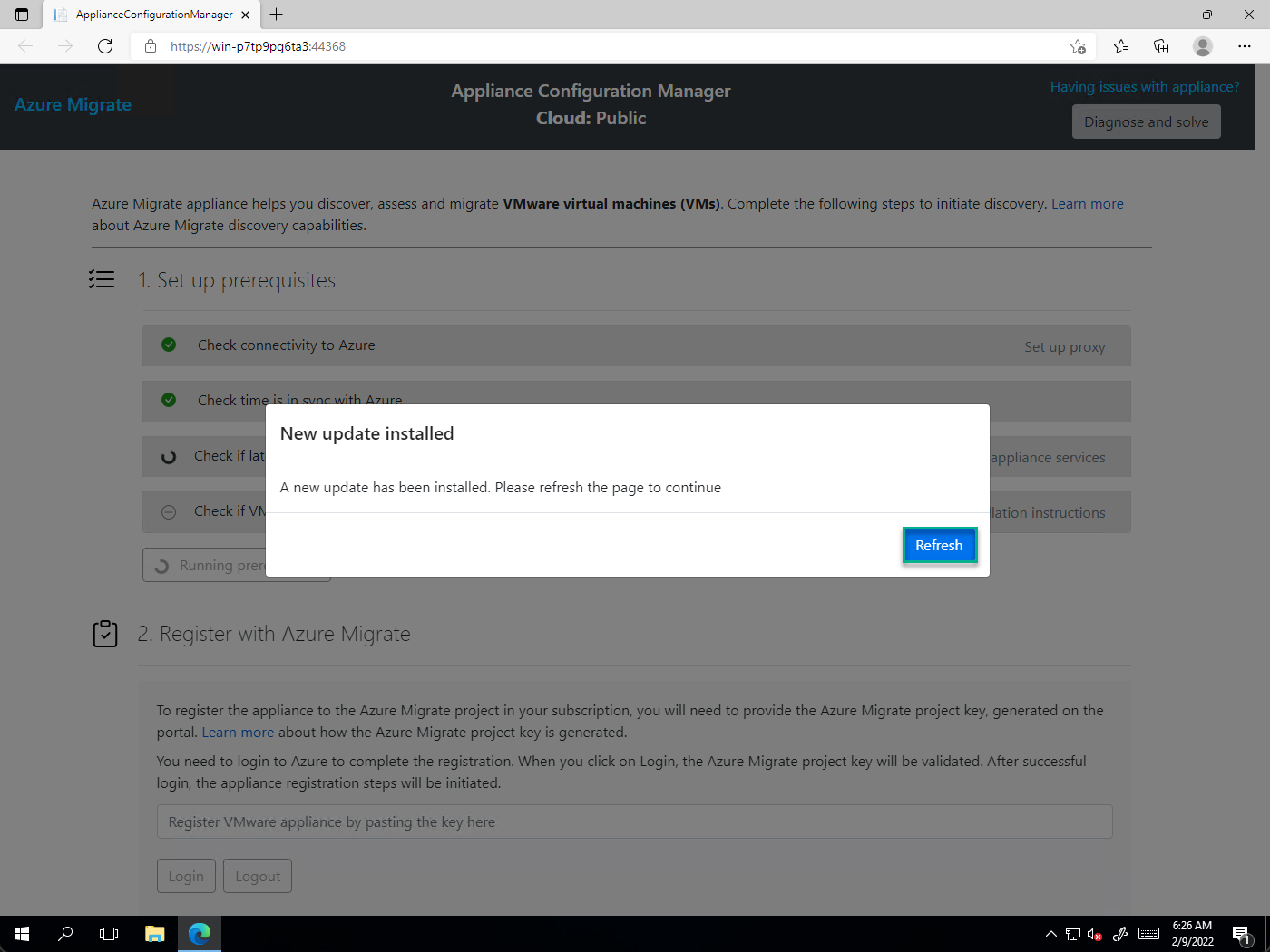Open Windows taskbar search
Screen dimensions: 1270x952
(65, 934)
